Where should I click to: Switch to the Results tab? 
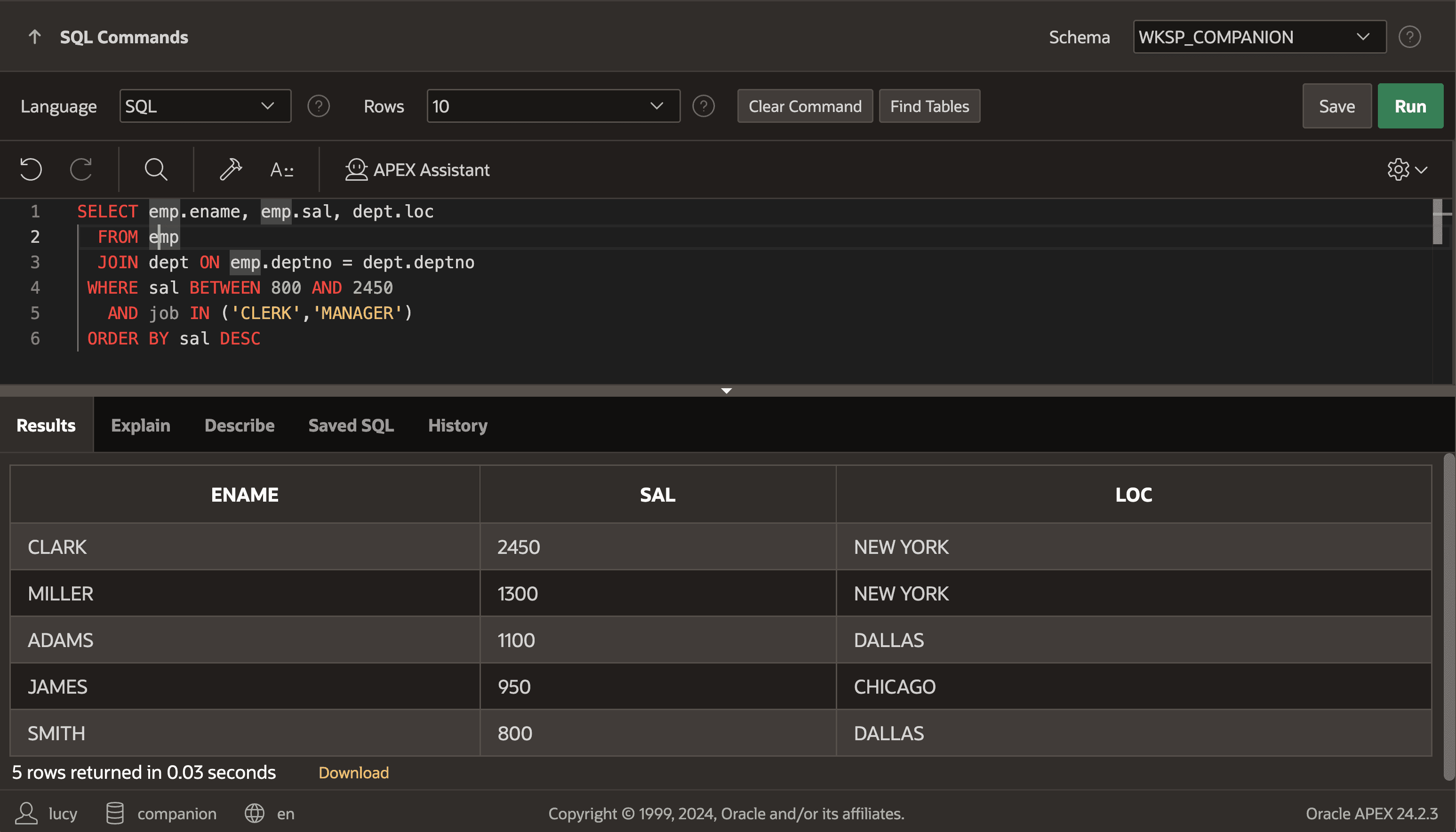[46, 425]
